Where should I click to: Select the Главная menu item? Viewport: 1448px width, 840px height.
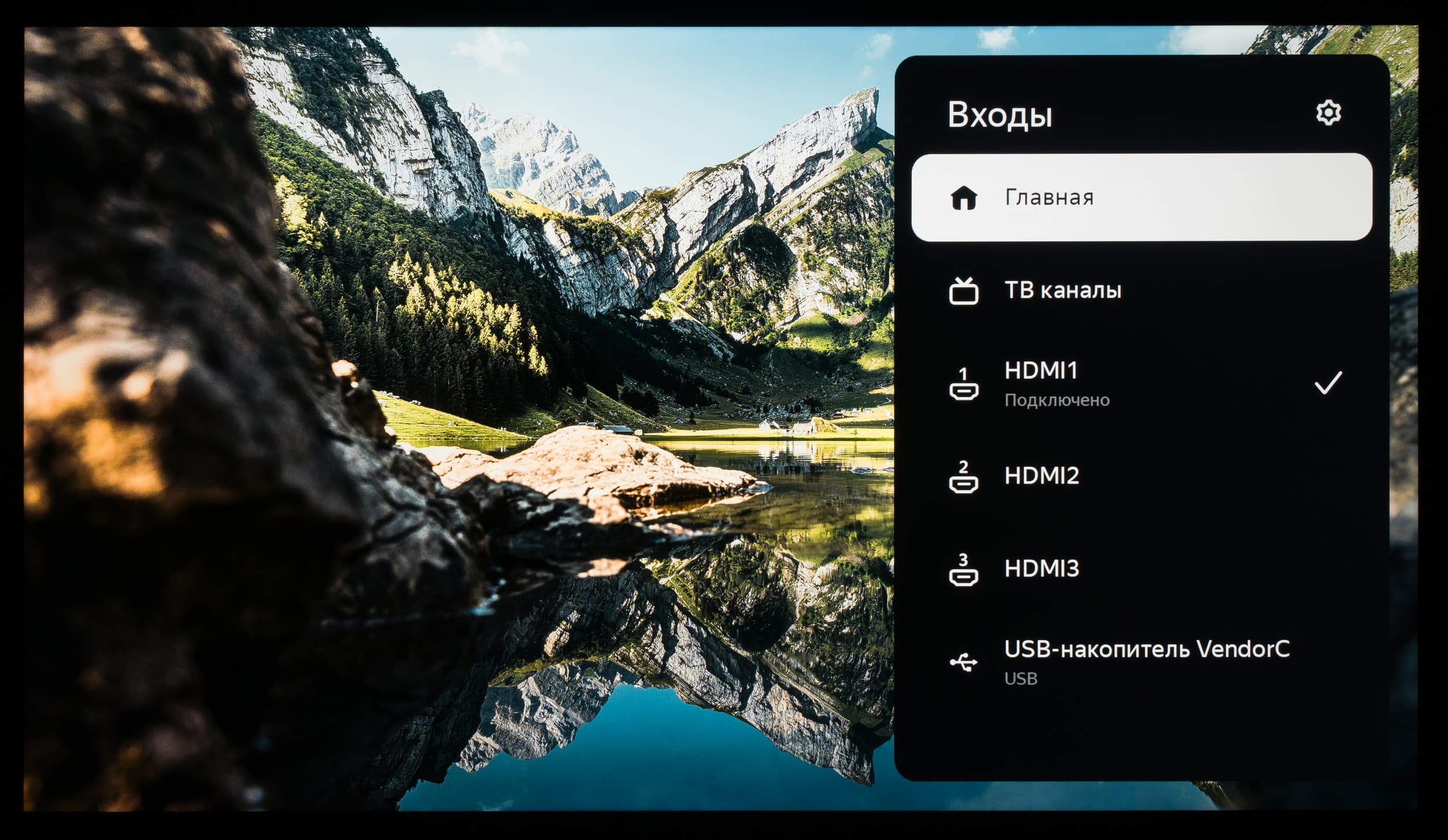coord(1049,198)
